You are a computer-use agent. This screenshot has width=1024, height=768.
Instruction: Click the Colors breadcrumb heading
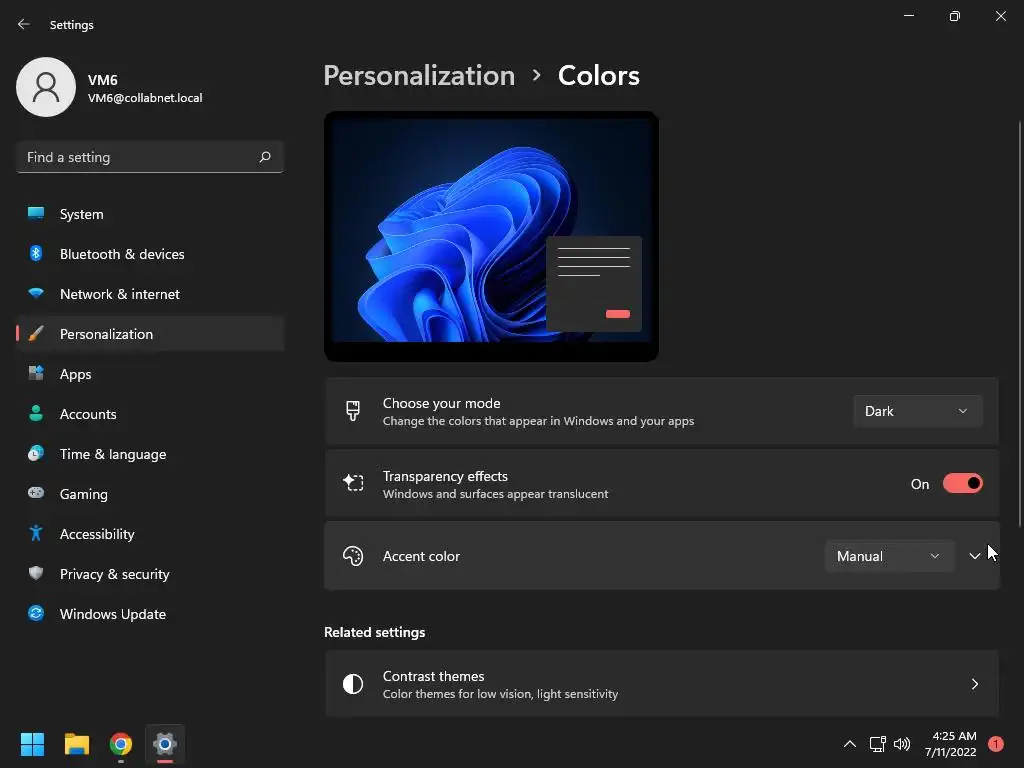tap(599, 75)
